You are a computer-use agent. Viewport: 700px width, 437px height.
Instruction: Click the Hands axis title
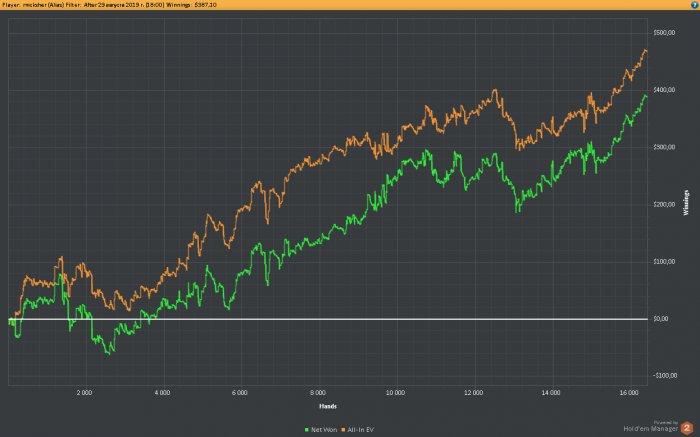(x=328, y=406)
